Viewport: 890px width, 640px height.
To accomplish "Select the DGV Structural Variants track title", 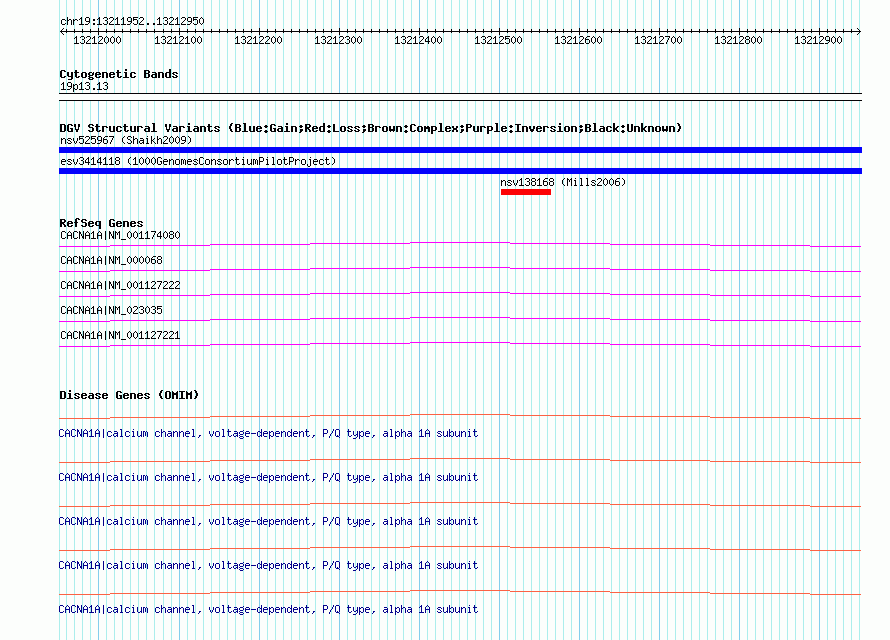I will pyautogui.click(x=370, y=128).
